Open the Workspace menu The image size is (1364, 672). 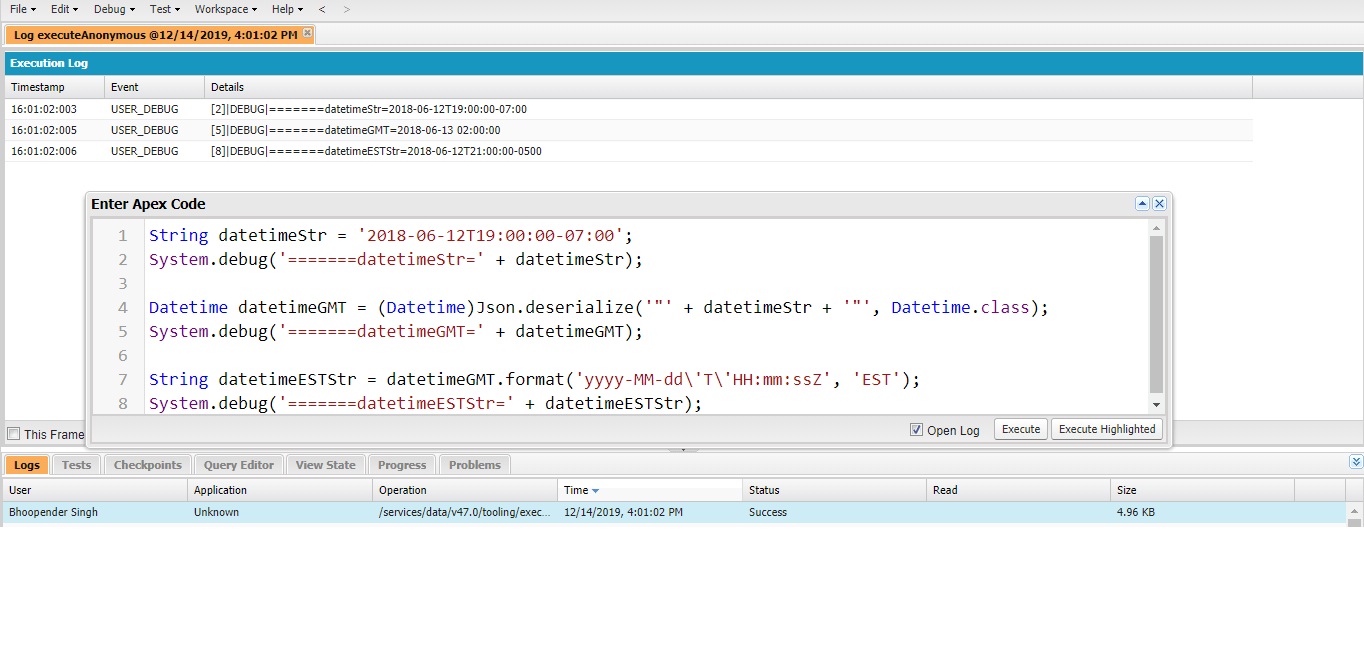pos(225,9)
